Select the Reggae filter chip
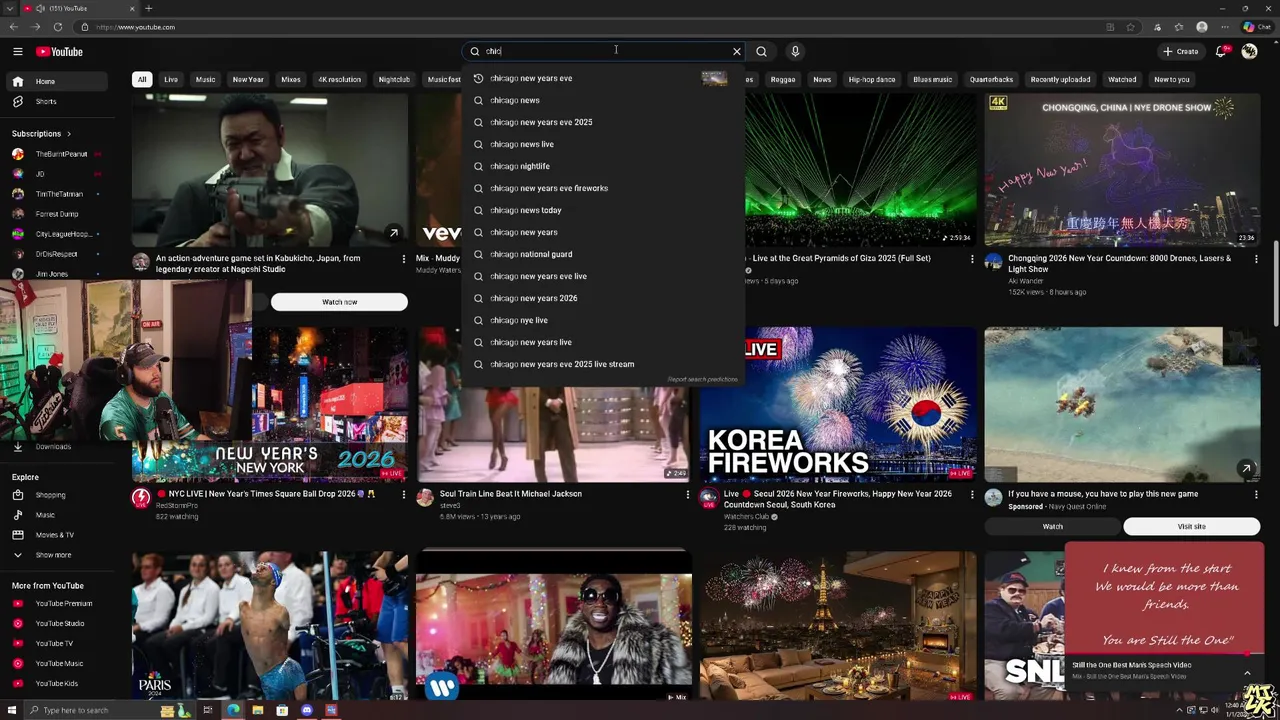Screen dimensions: 1280x720 783,79
